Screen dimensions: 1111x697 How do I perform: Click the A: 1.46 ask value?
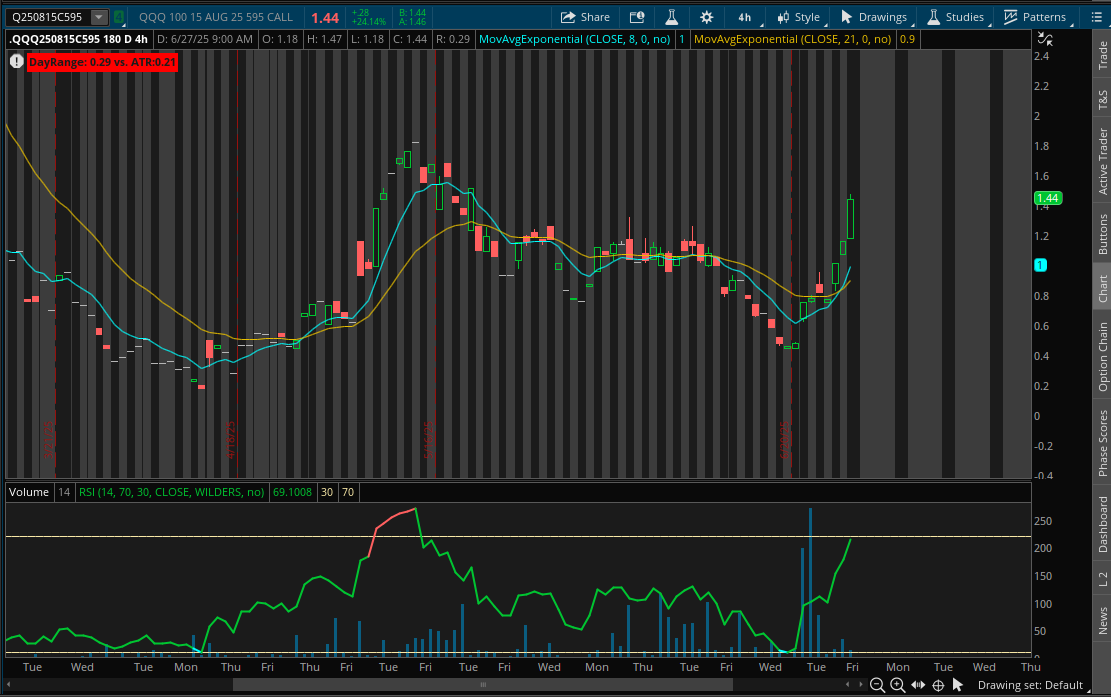412,22
